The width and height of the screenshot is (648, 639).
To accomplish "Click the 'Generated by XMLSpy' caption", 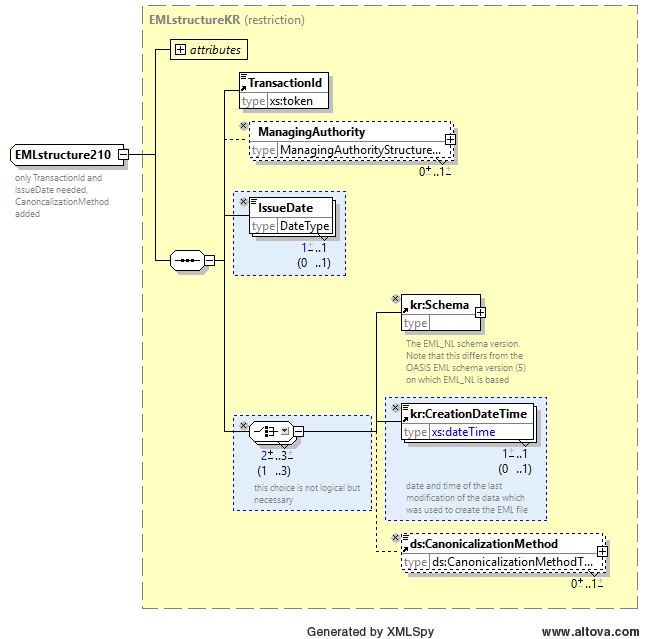I will (370, 632).
